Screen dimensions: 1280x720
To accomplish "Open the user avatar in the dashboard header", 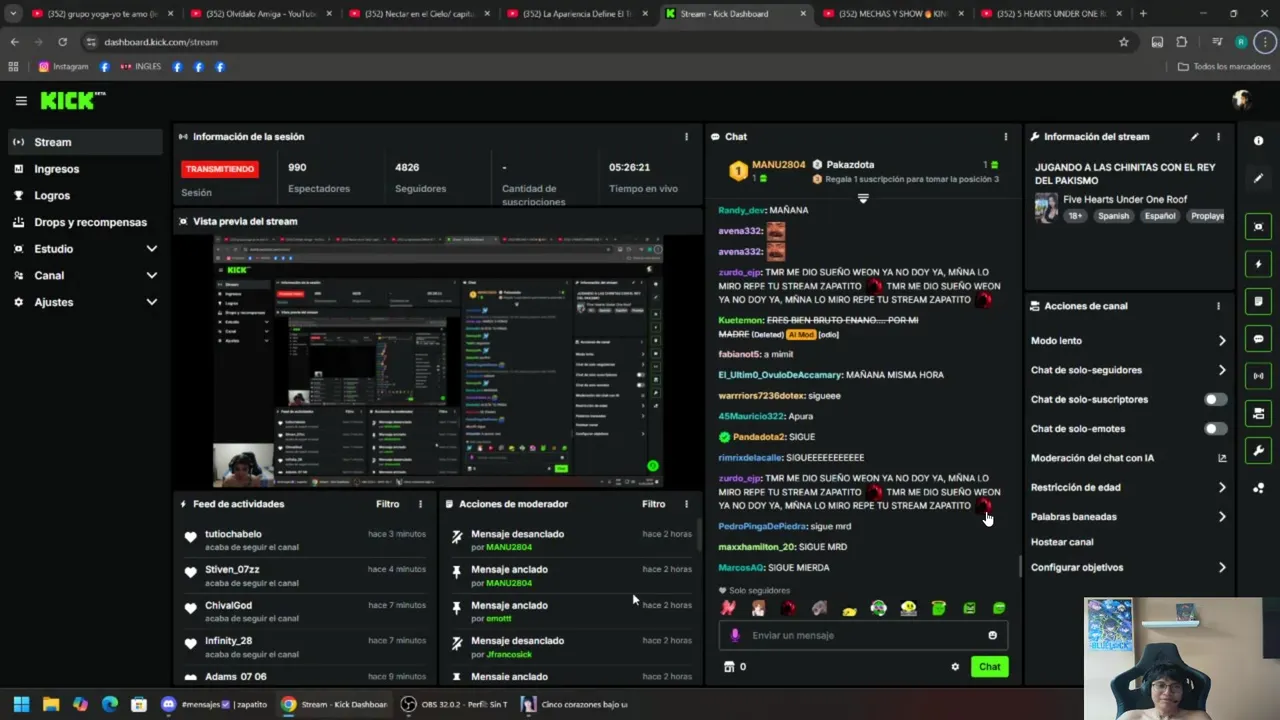I will [x=1242, y=100].
